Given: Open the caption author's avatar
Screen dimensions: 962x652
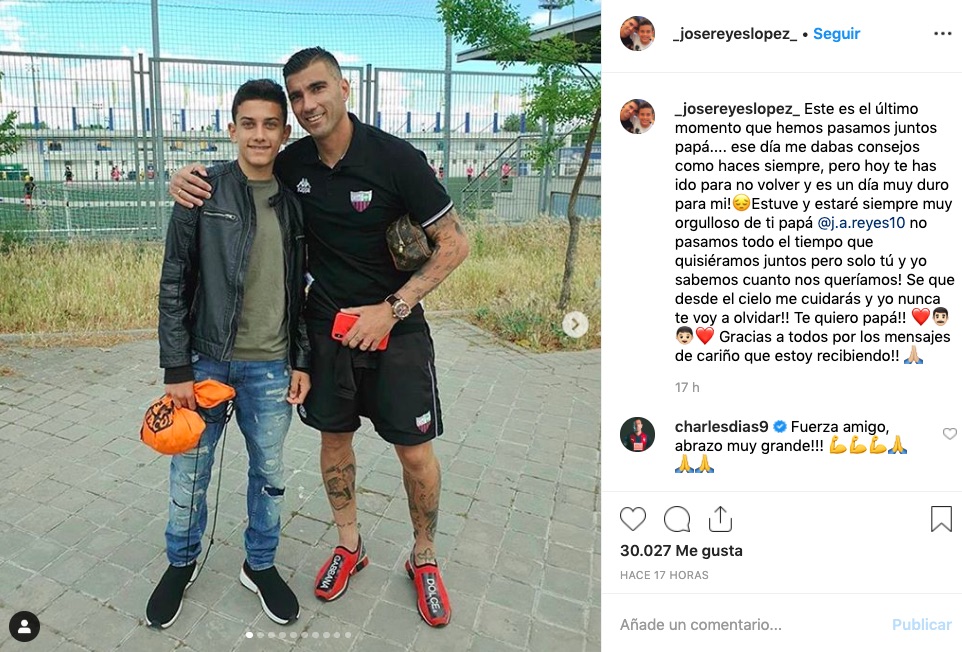Looking at the screenshot, I should [637, 117].
